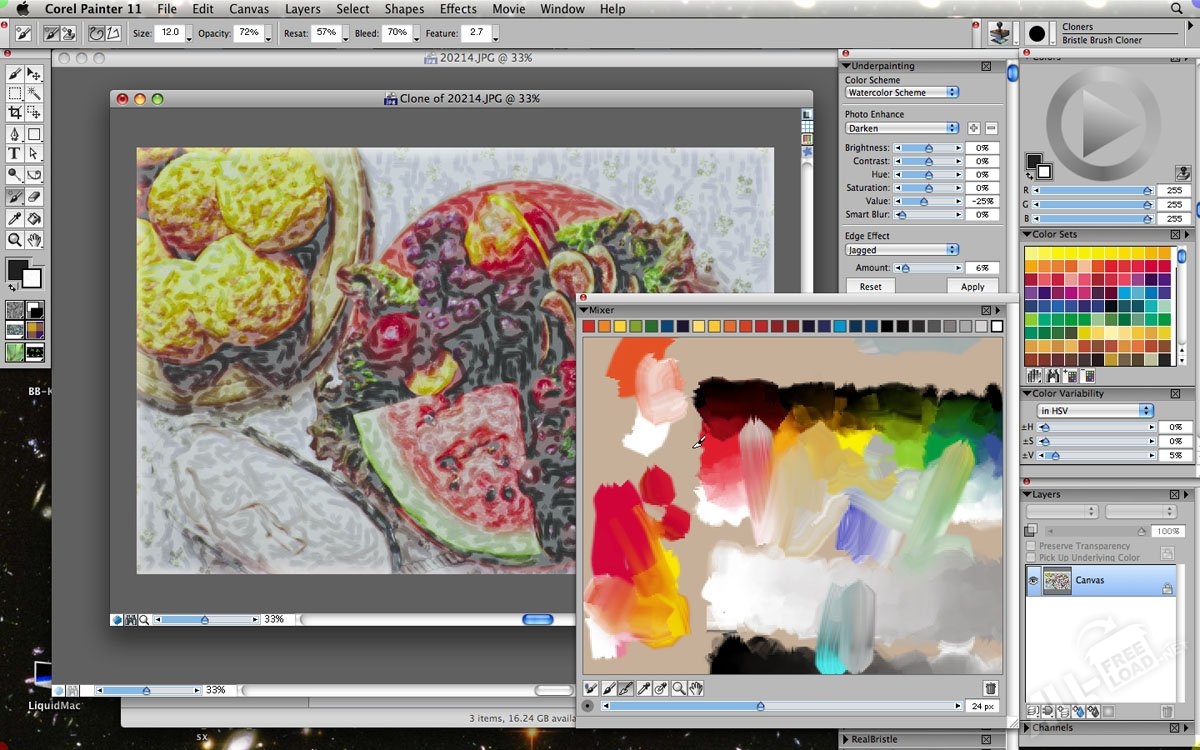
Task: Pick the Eraser tool in toolbox
Action: click(x=34, y=197)
